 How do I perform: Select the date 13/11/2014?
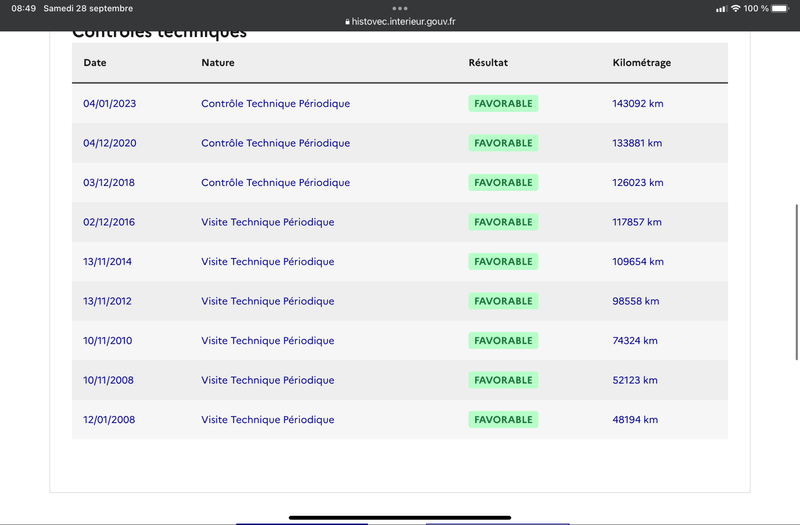click(x=107, y=262)
